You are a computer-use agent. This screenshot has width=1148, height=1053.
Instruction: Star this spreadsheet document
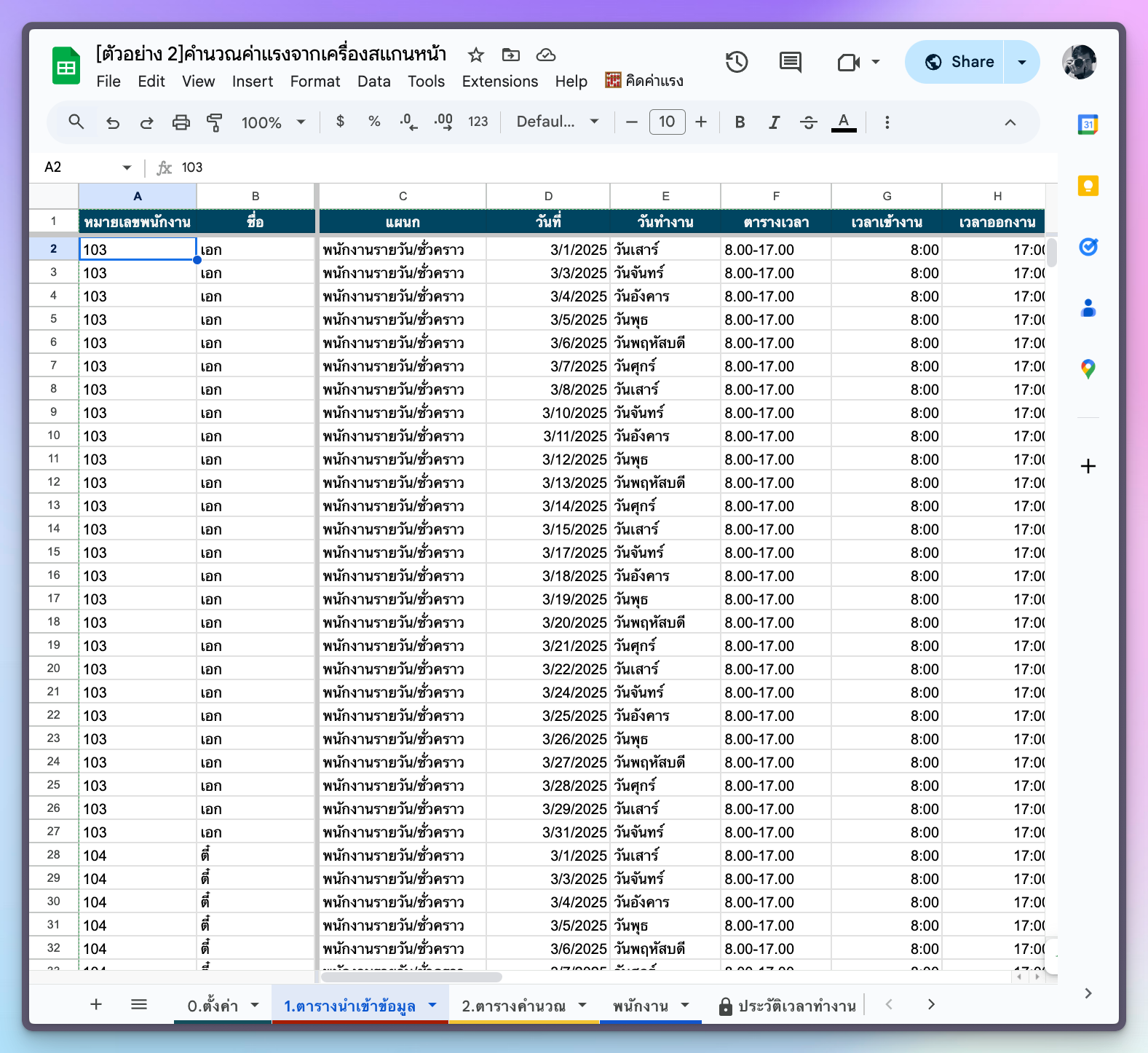click(476, 55)
